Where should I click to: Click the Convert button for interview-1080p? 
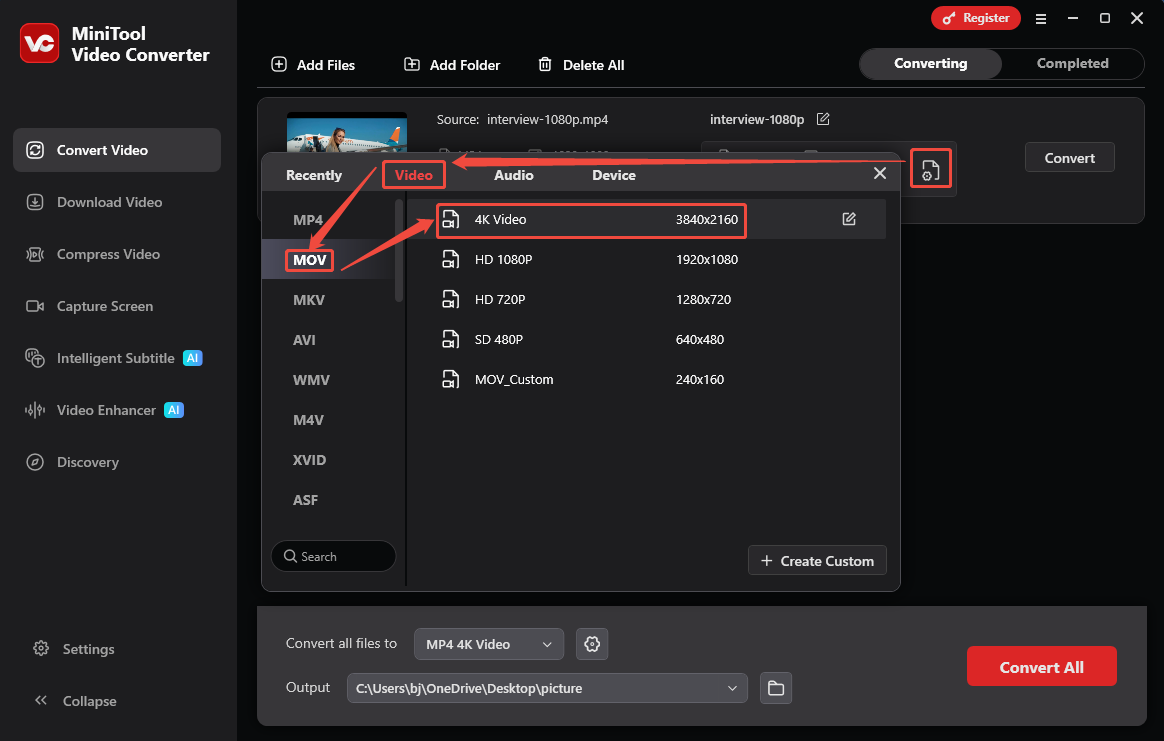click(1069, 157)
